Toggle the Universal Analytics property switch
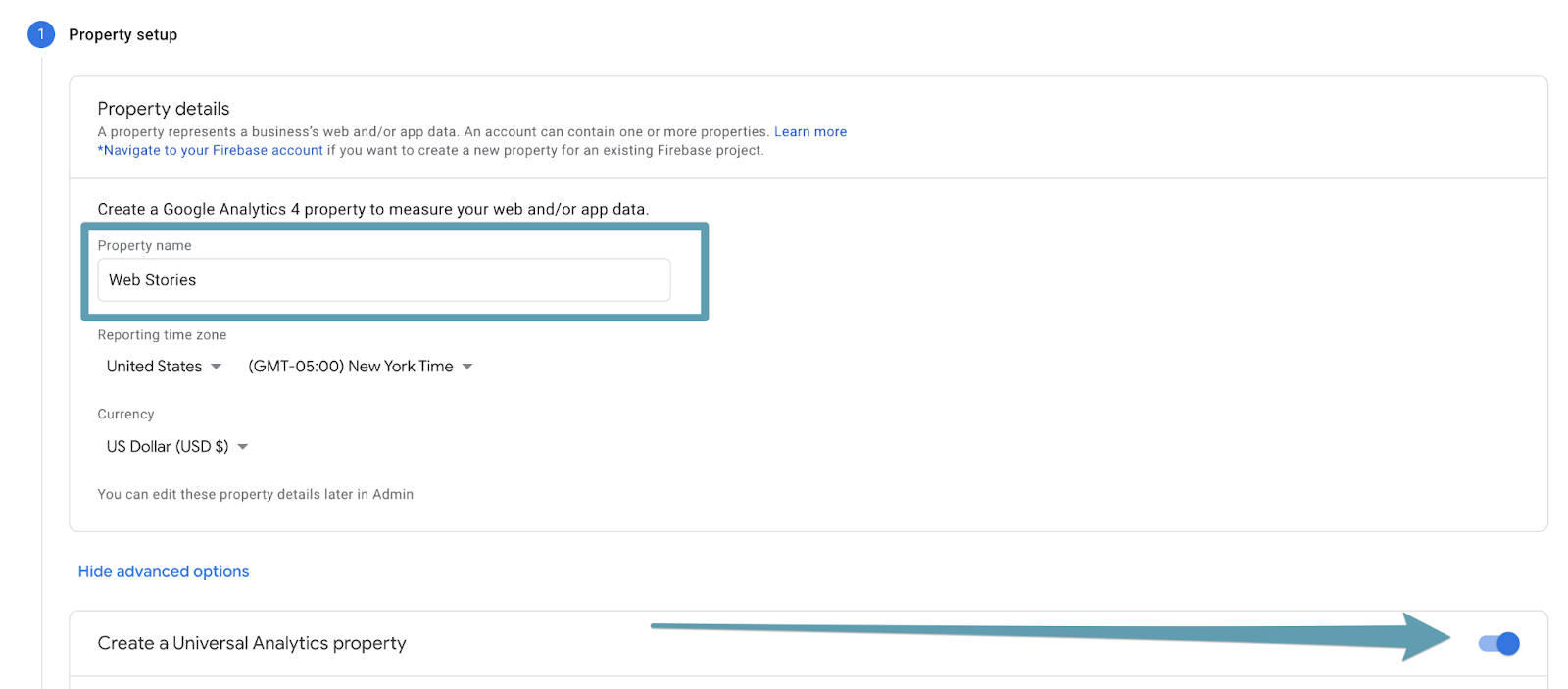Image resolution: width=1568 pixels, height=689 pixels. (x=1499, y=644)
